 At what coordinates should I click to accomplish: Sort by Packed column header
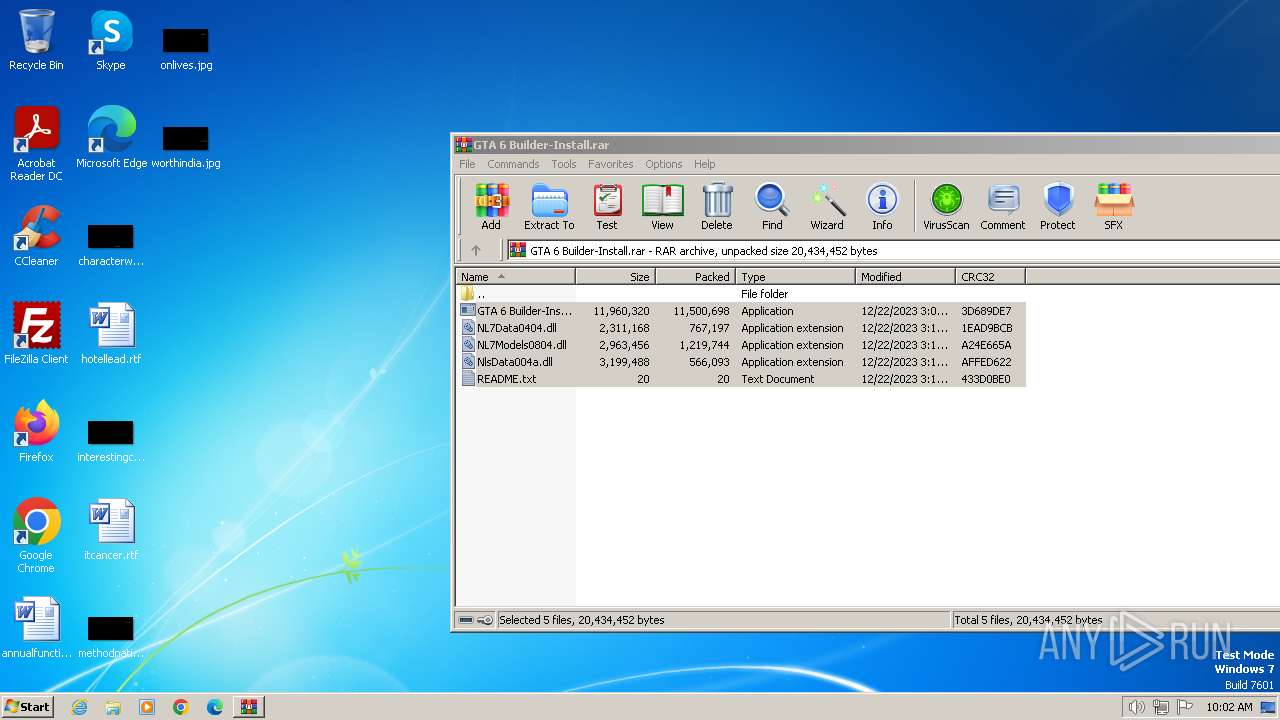696,277
